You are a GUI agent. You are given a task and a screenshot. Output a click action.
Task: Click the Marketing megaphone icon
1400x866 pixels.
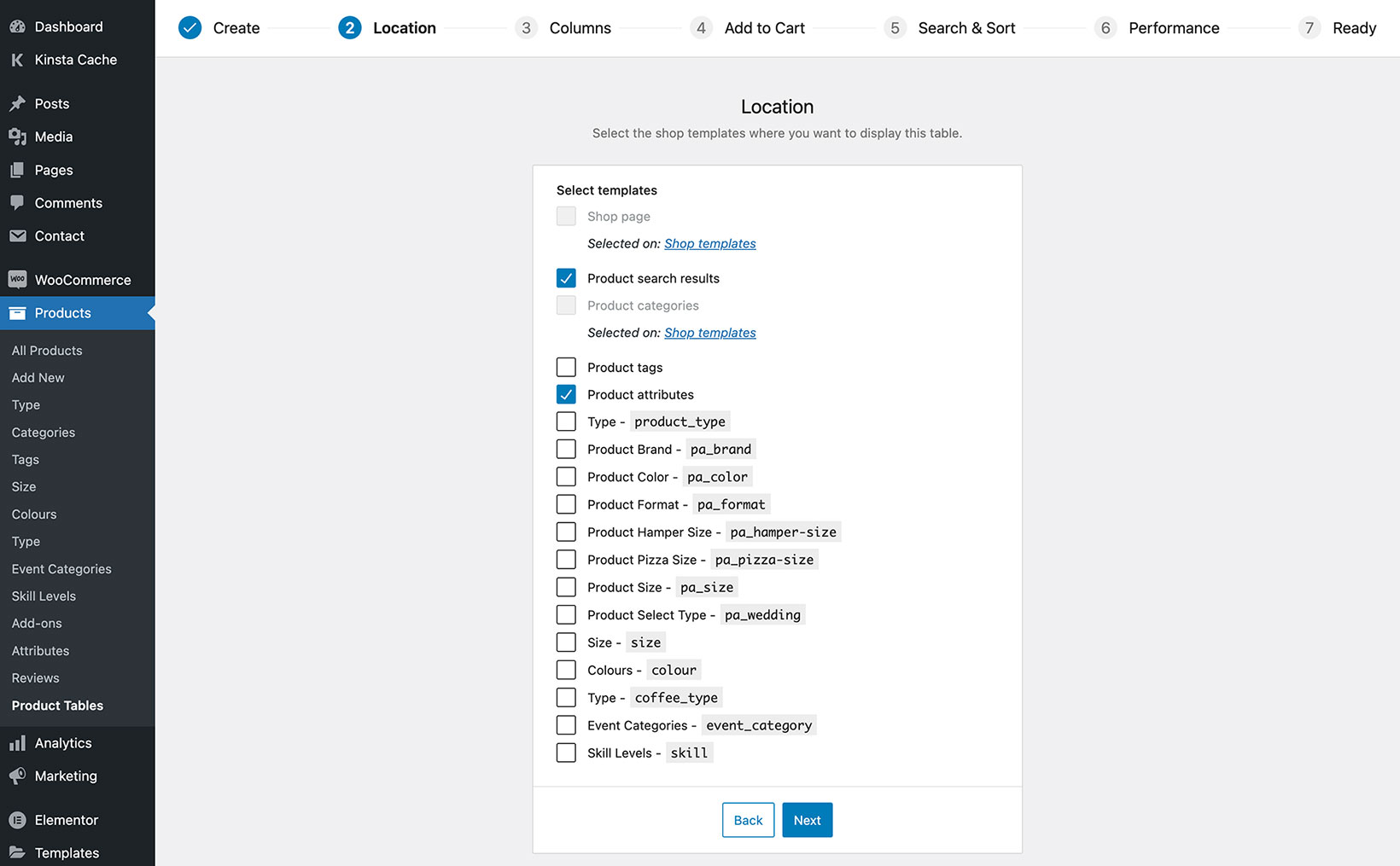17,776
